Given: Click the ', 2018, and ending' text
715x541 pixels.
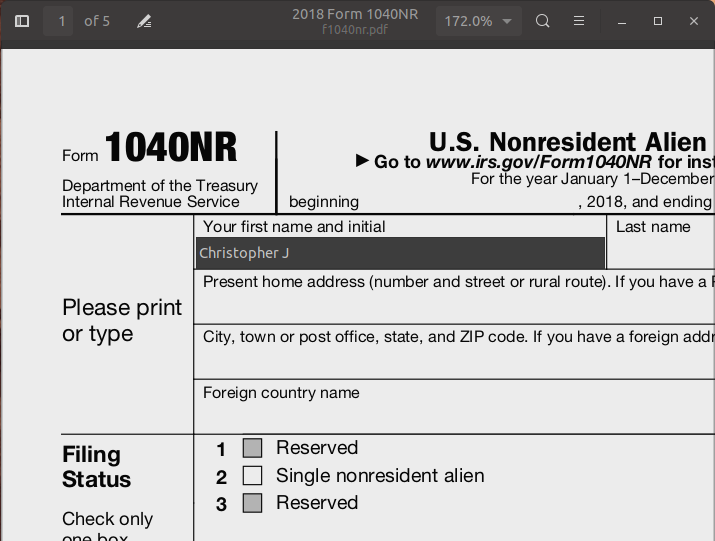Looking at the screenshot, I should pyautogui.click(x=645, y=202).
